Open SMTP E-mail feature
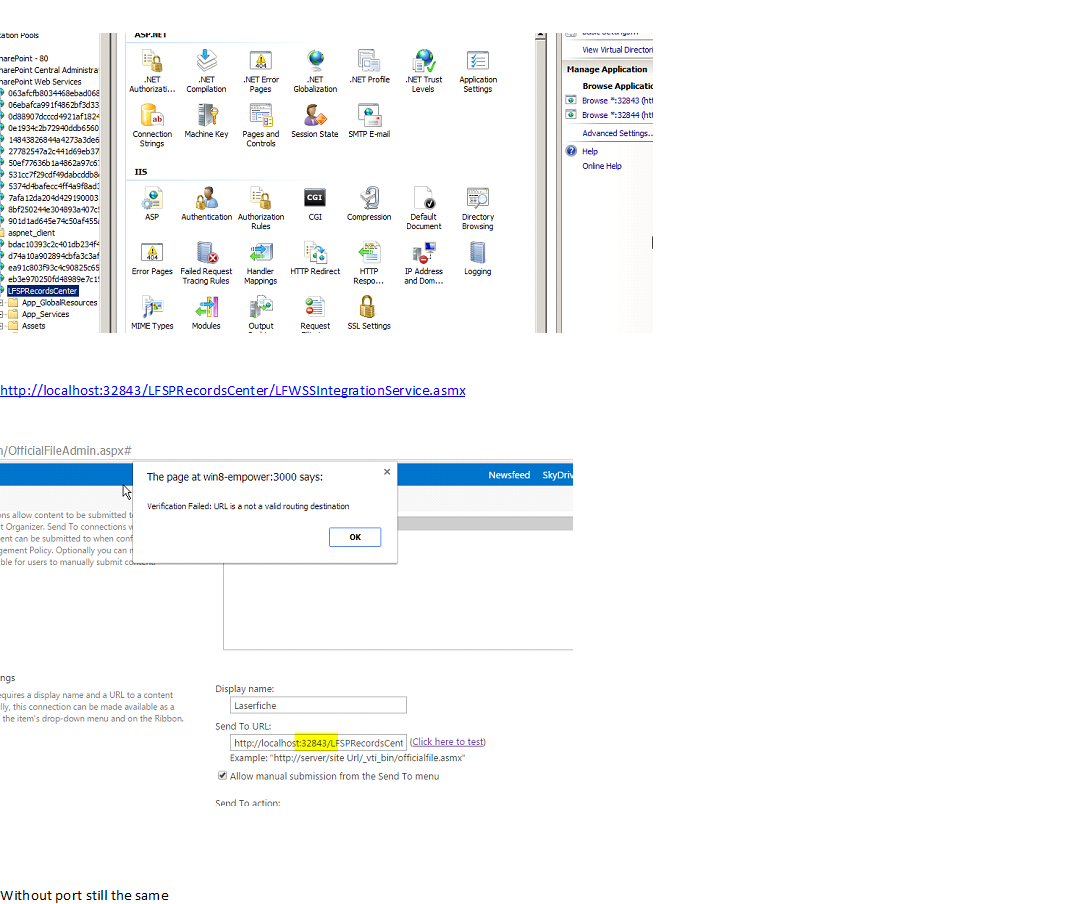 tap(369, 122)
